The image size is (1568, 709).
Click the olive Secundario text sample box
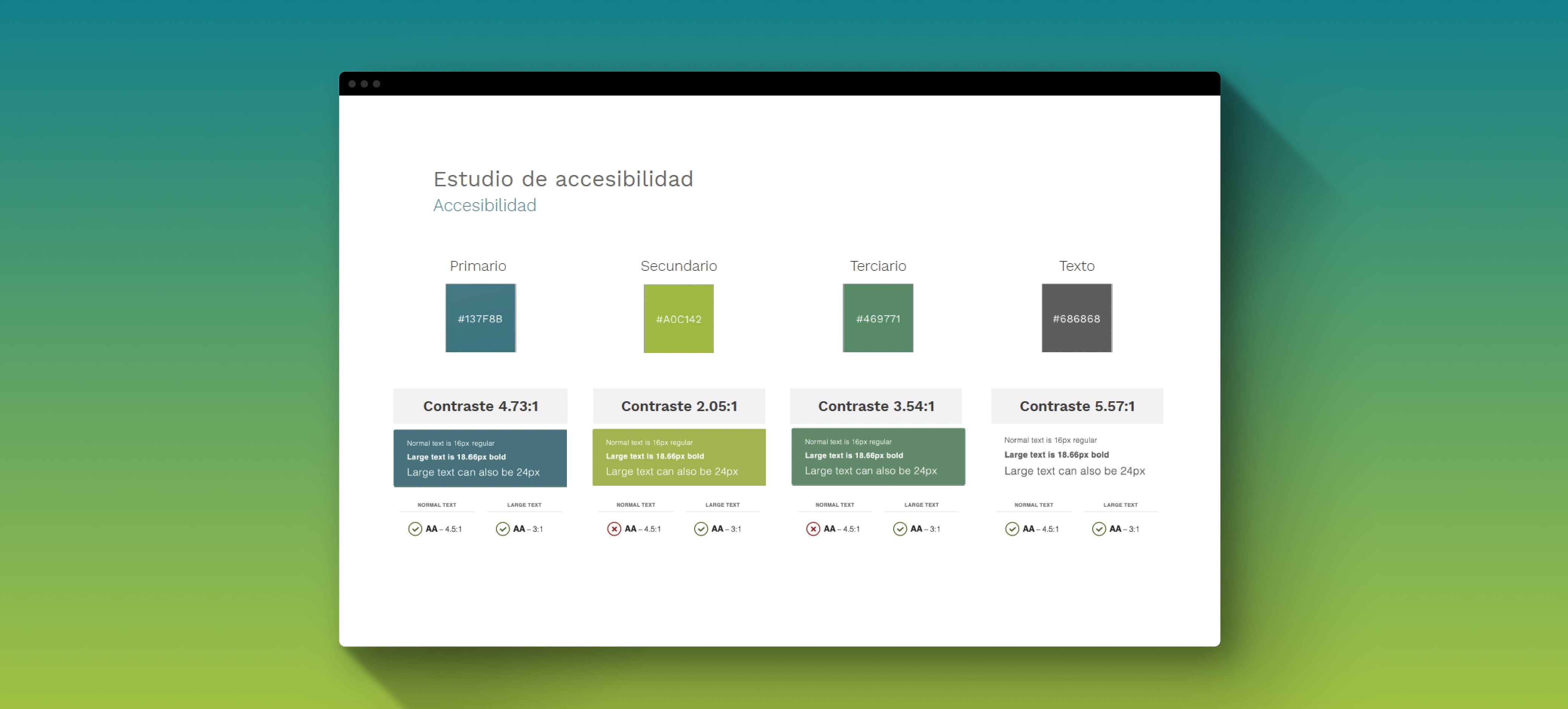click(x=679, y=457)
